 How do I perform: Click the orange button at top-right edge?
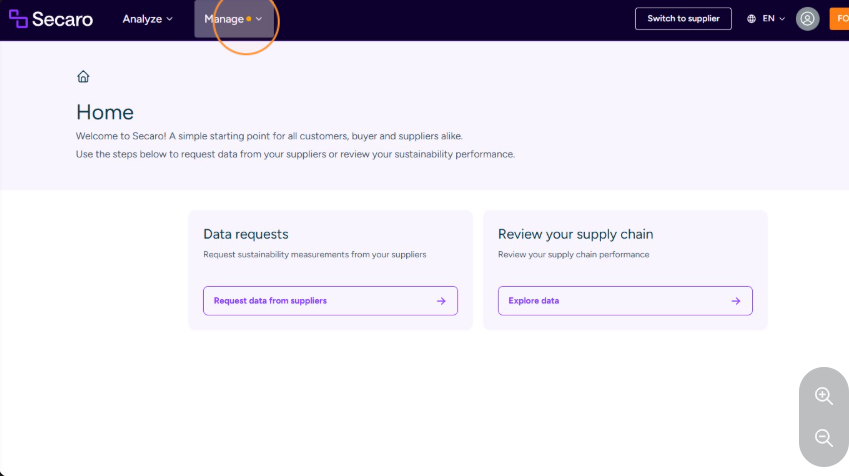(x=839, y=19)
